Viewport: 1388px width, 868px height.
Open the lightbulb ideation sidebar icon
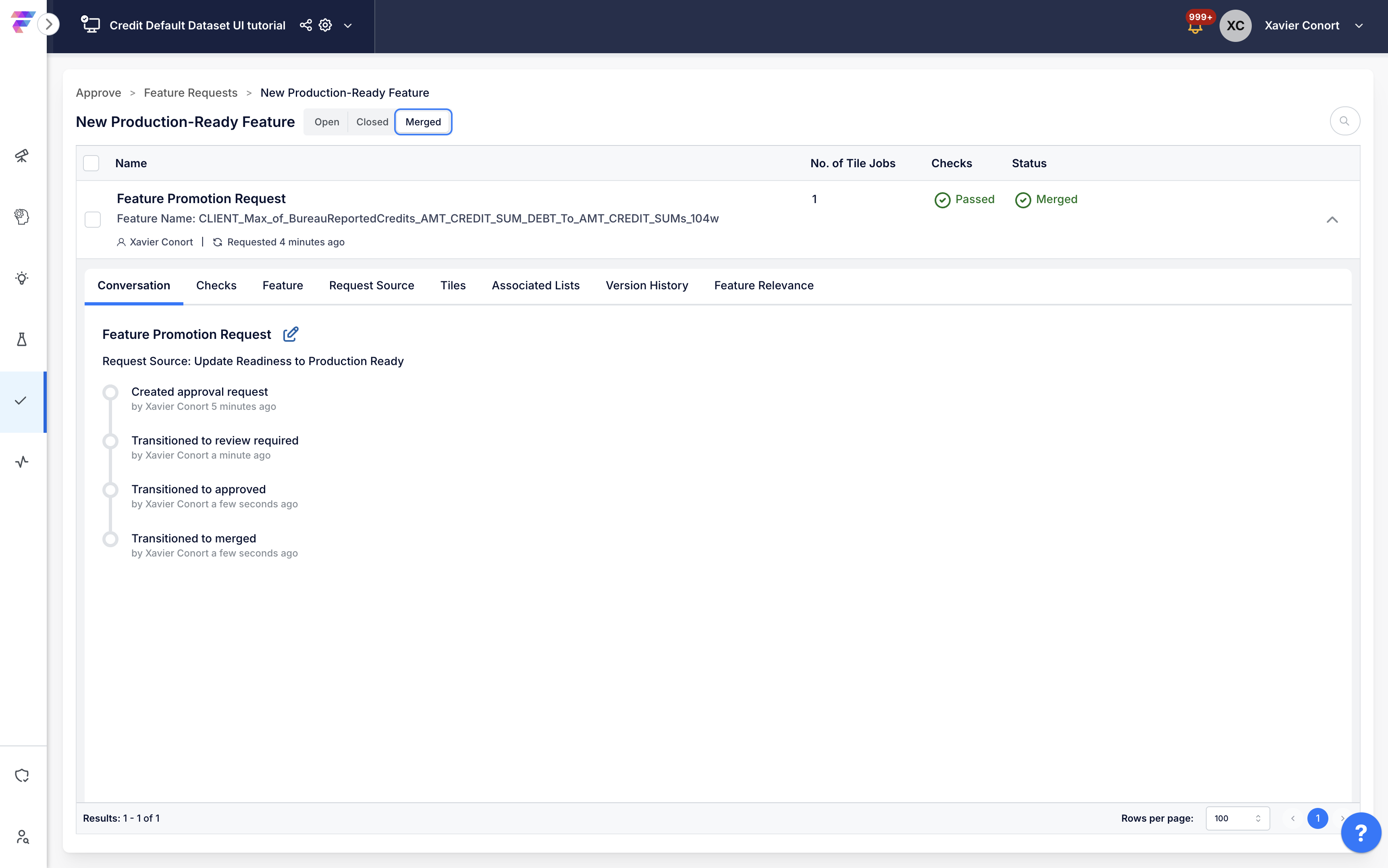(x=22, y=278)
